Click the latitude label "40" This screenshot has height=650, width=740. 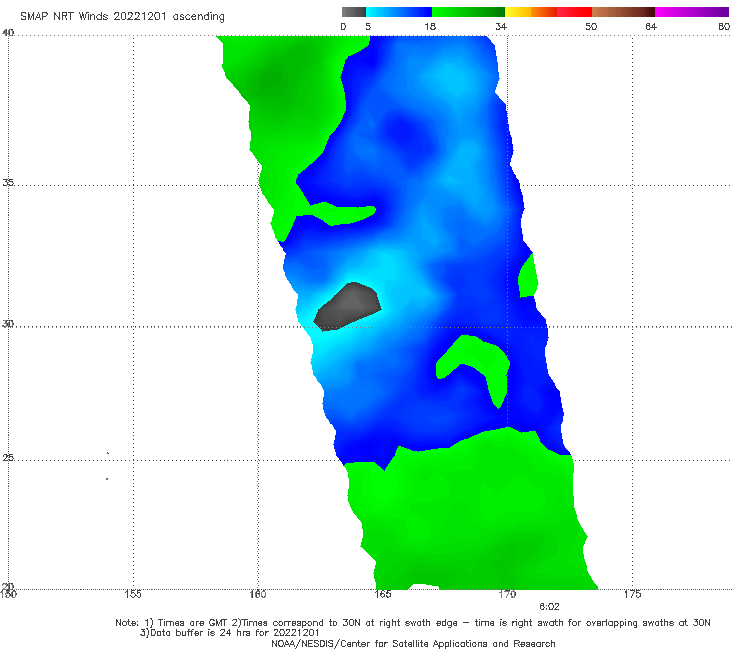(x=8, y=33)
